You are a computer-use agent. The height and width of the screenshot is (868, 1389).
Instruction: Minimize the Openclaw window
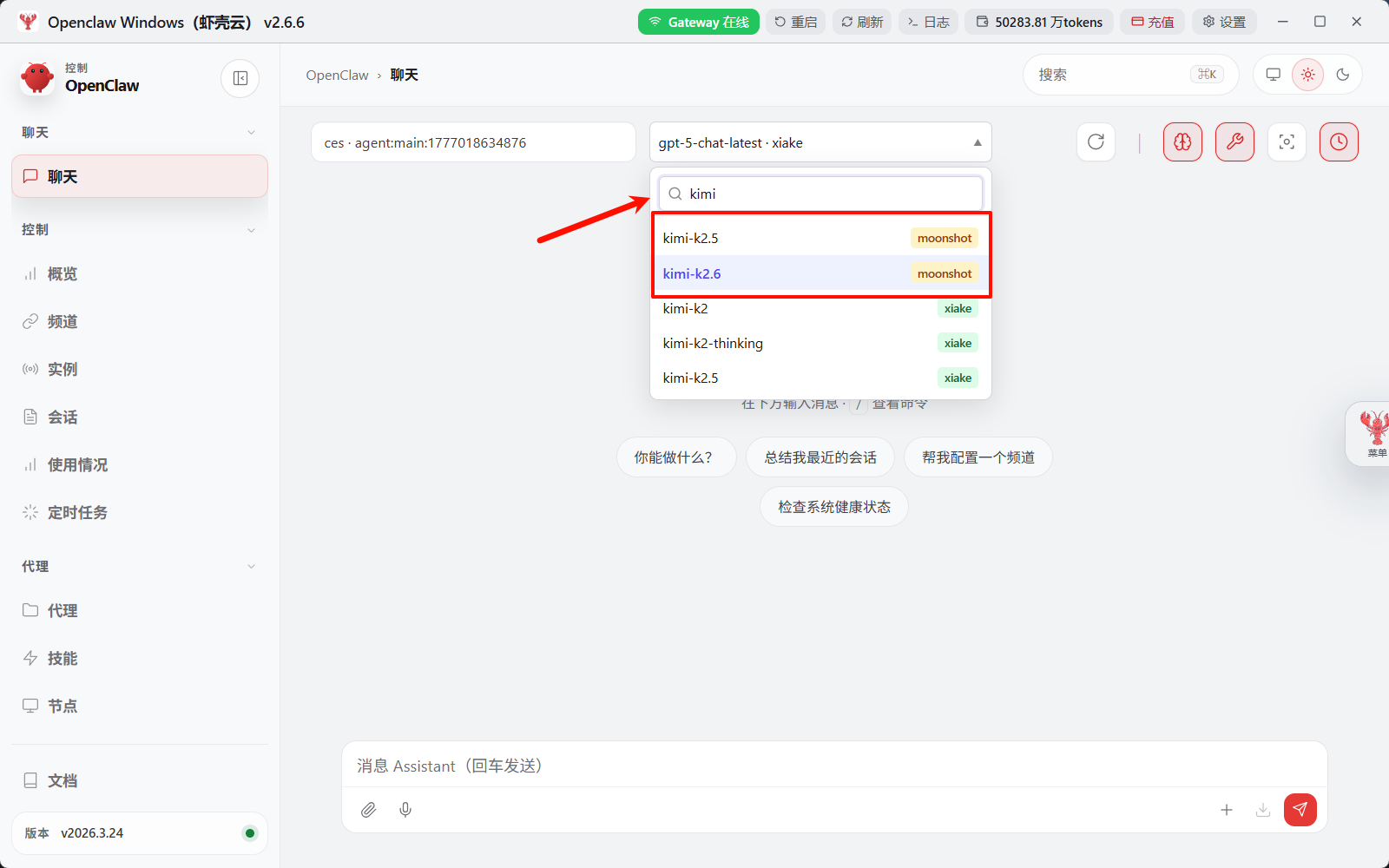[x=1283, y=22]
